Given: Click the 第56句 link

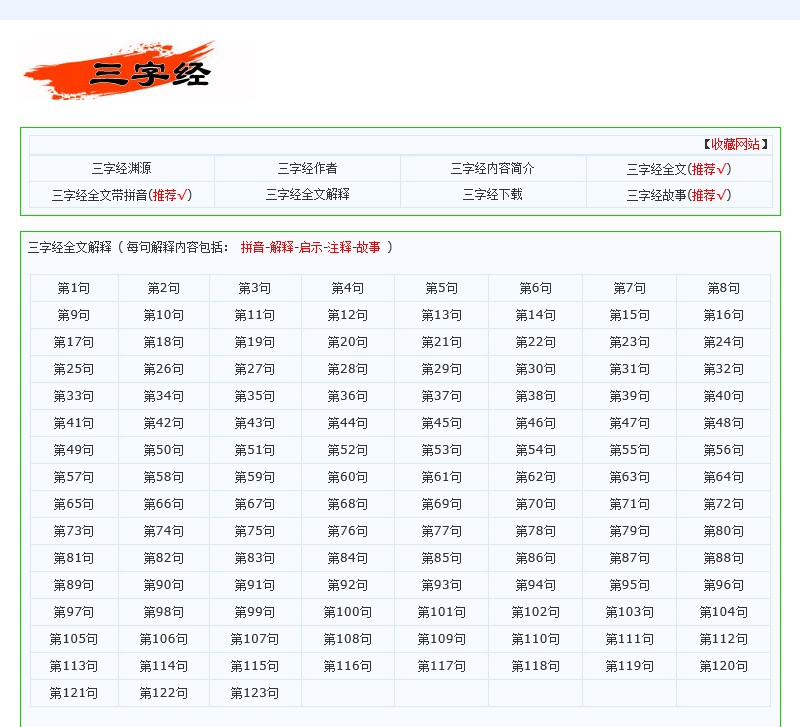Looking at the screenshot, I should tap(723, 450).
